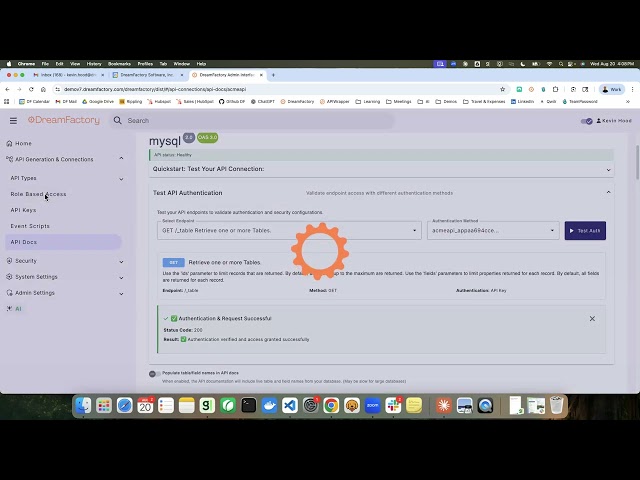Screen dimensions: 640x480
Task: Switch to DreamFactory Software, Inc. tab
Action: (x=147, y=75)
